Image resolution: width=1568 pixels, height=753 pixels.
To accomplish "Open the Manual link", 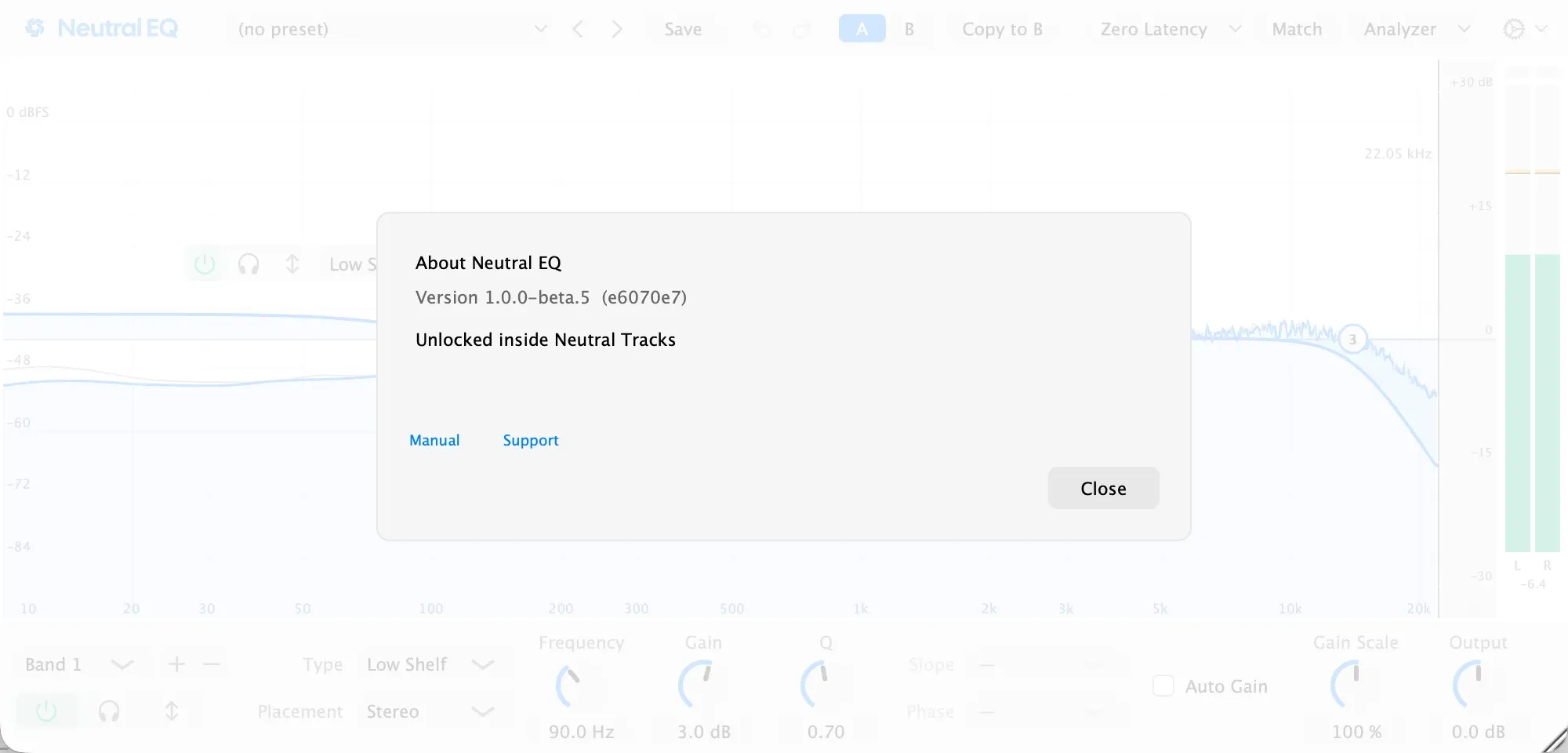I will click(x=434, y=440).
